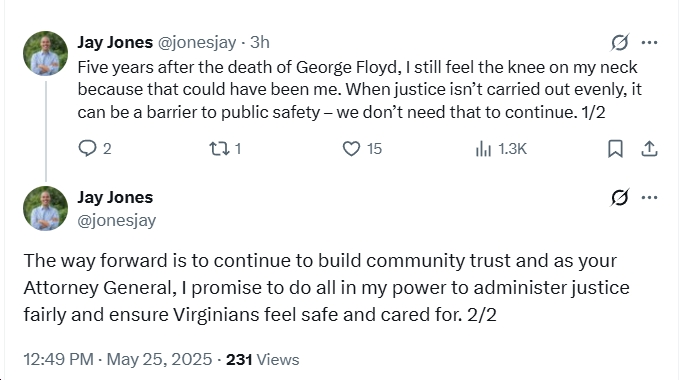Viewport: 680px width, 380px height.
Task: Open replies on the first tweet
Action: [x=95, y=149]
